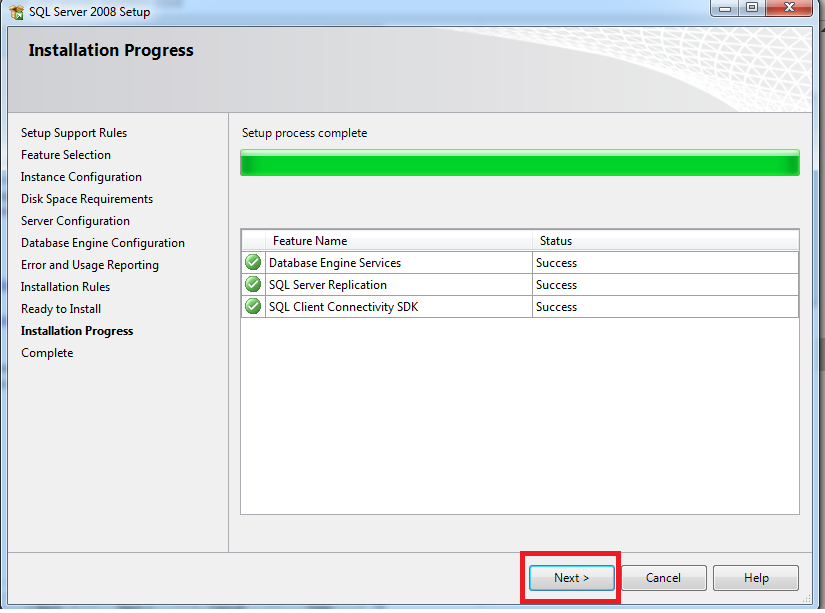
Task: Click the Database Engine Services success checkmark icon
Action: click(253, 263)
